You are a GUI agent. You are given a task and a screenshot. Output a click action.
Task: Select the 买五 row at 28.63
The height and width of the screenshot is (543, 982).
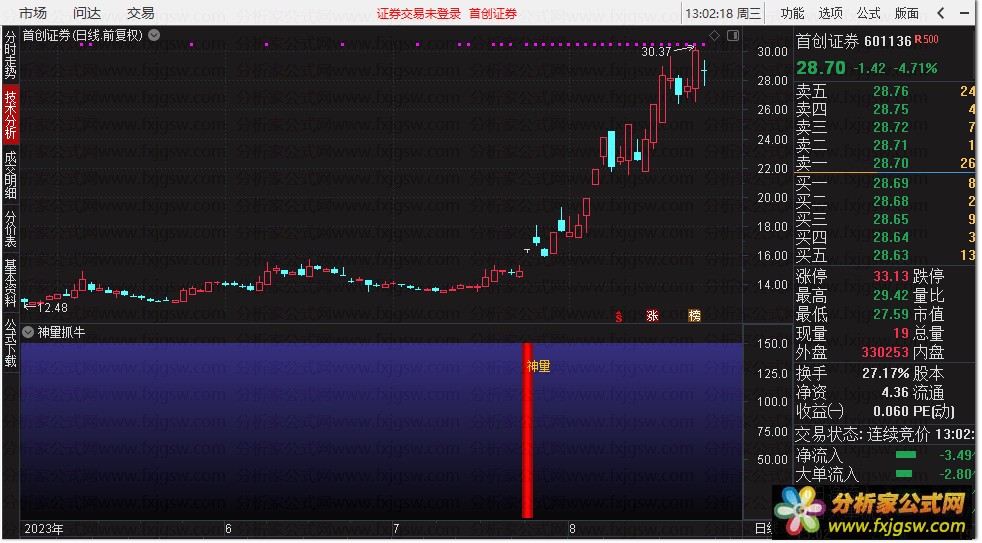(x=885, y=255)
